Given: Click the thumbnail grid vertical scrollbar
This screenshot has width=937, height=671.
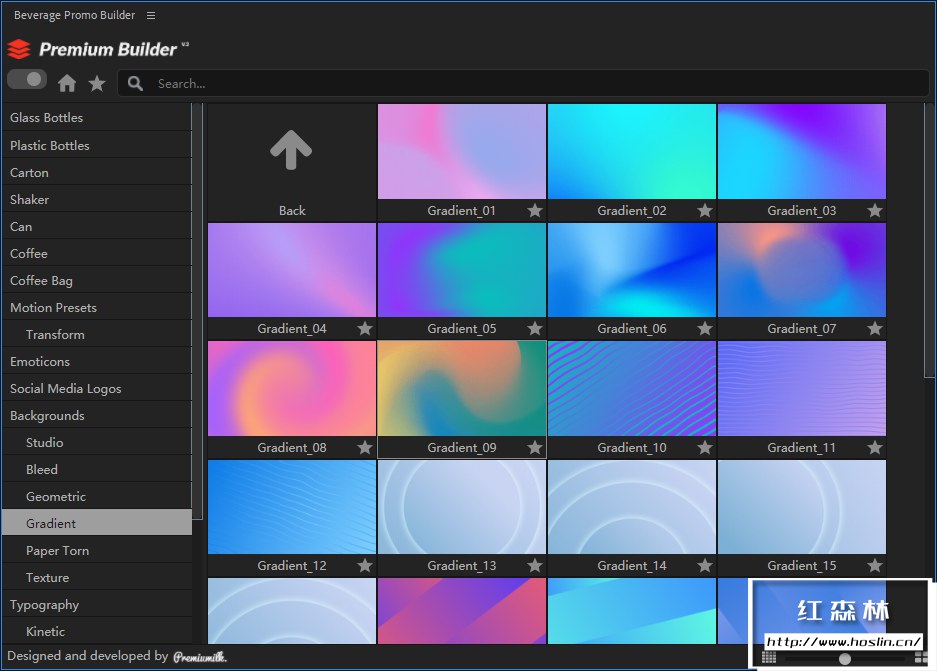Looking at the screenshot, I should tap(928, 240).
